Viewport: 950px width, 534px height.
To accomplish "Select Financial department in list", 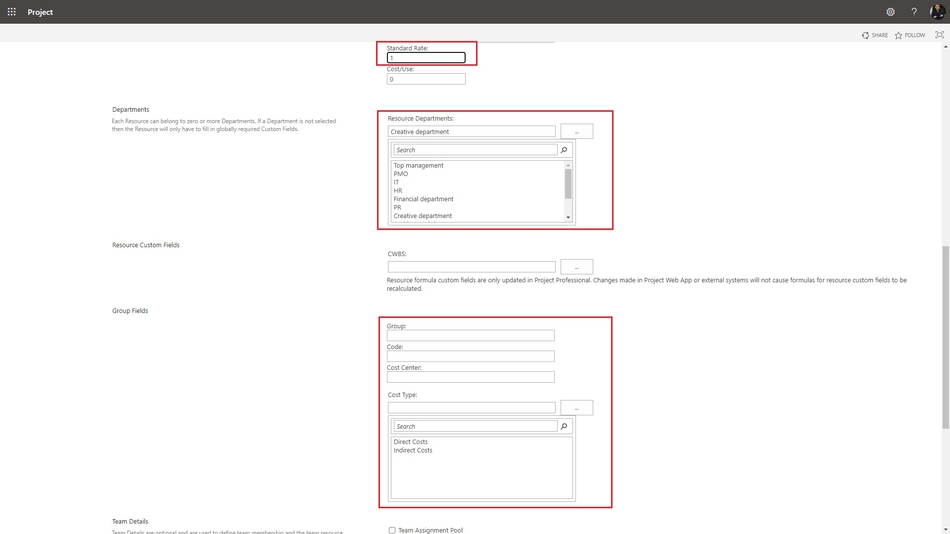I will tap(424, 199).
